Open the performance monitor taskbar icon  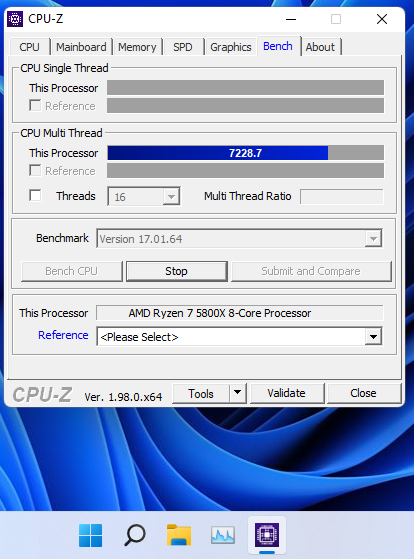(x=223, y=535)
